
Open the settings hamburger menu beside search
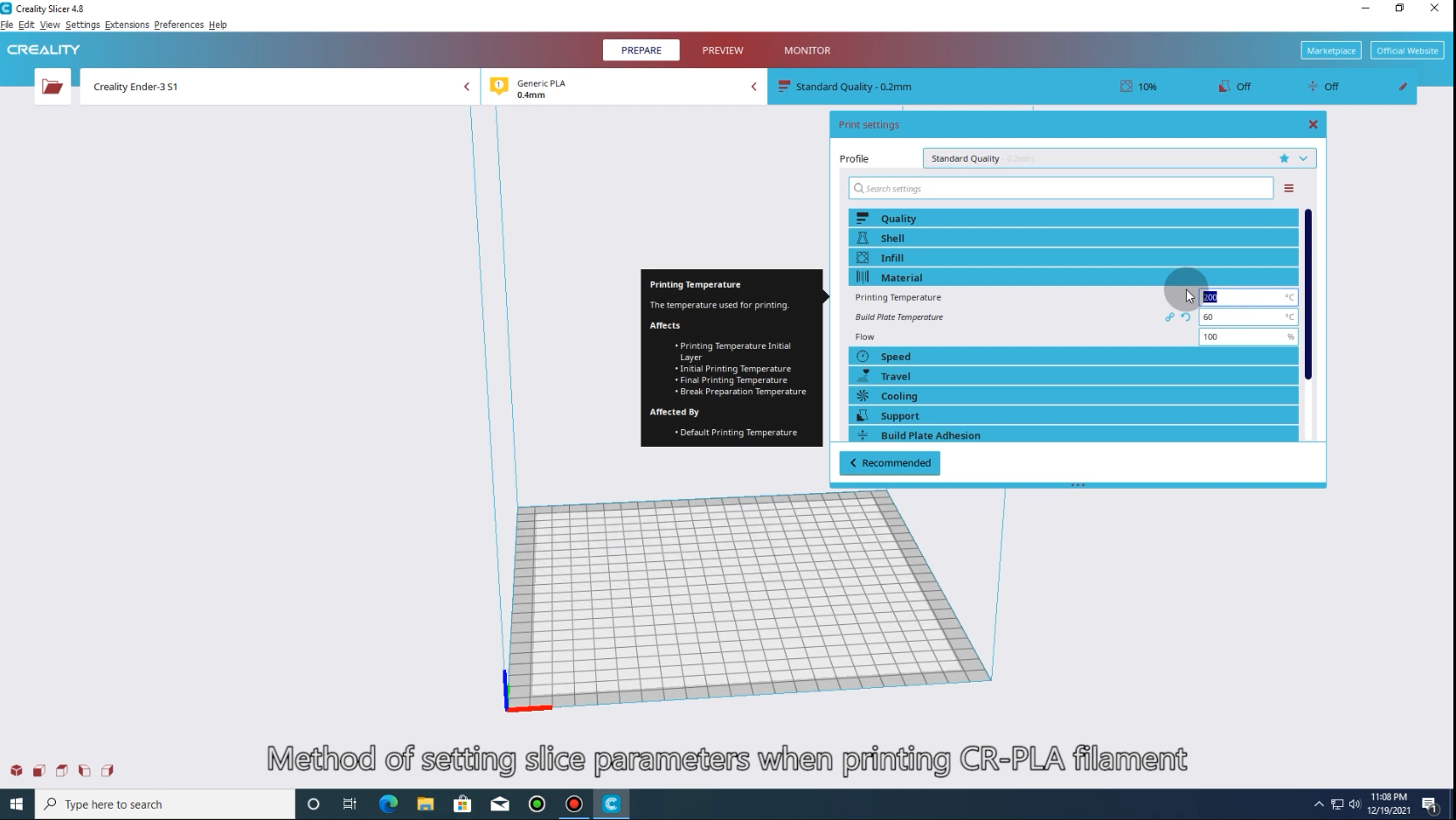[1290, 188]
